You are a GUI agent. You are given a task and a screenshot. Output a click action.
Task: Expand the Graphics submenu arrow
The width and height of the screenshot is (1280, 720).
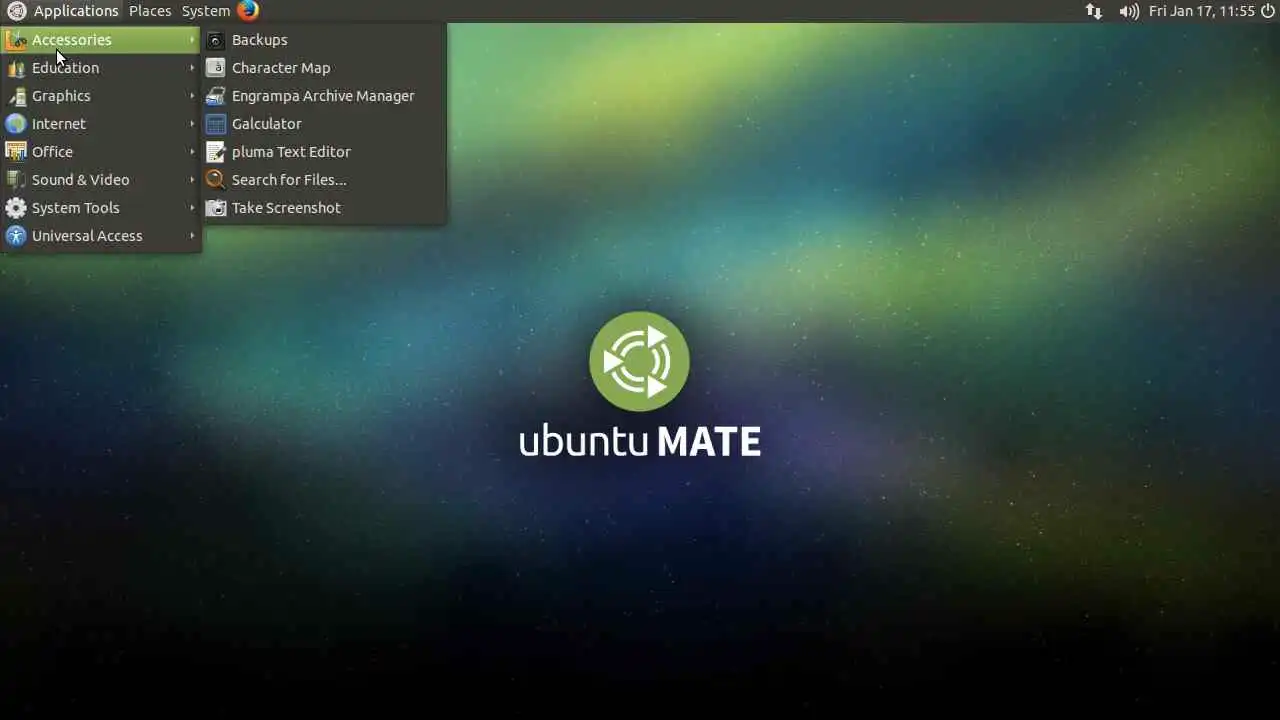[192, 96]
